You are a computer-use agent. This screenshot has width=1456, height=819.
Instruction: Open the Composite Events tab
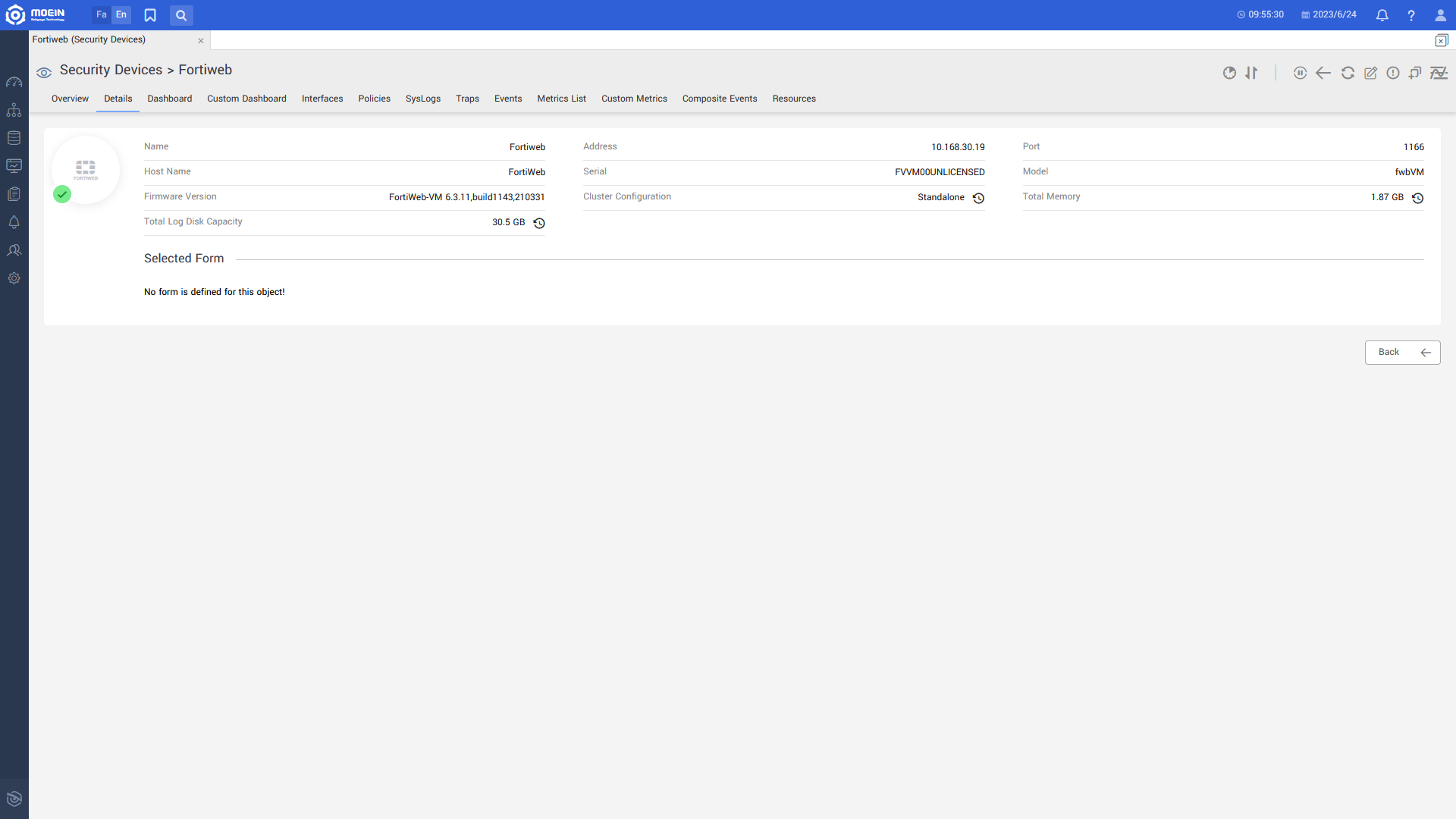click(720, 99)
